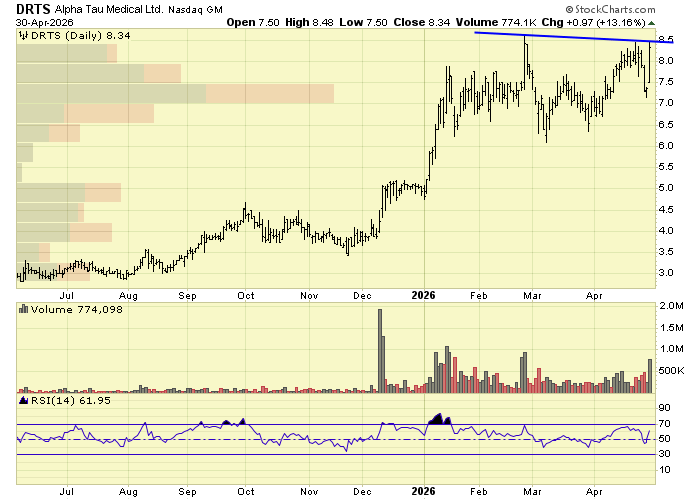Click the Close 8.34 value
700x500 pixels.
(421, 22)
